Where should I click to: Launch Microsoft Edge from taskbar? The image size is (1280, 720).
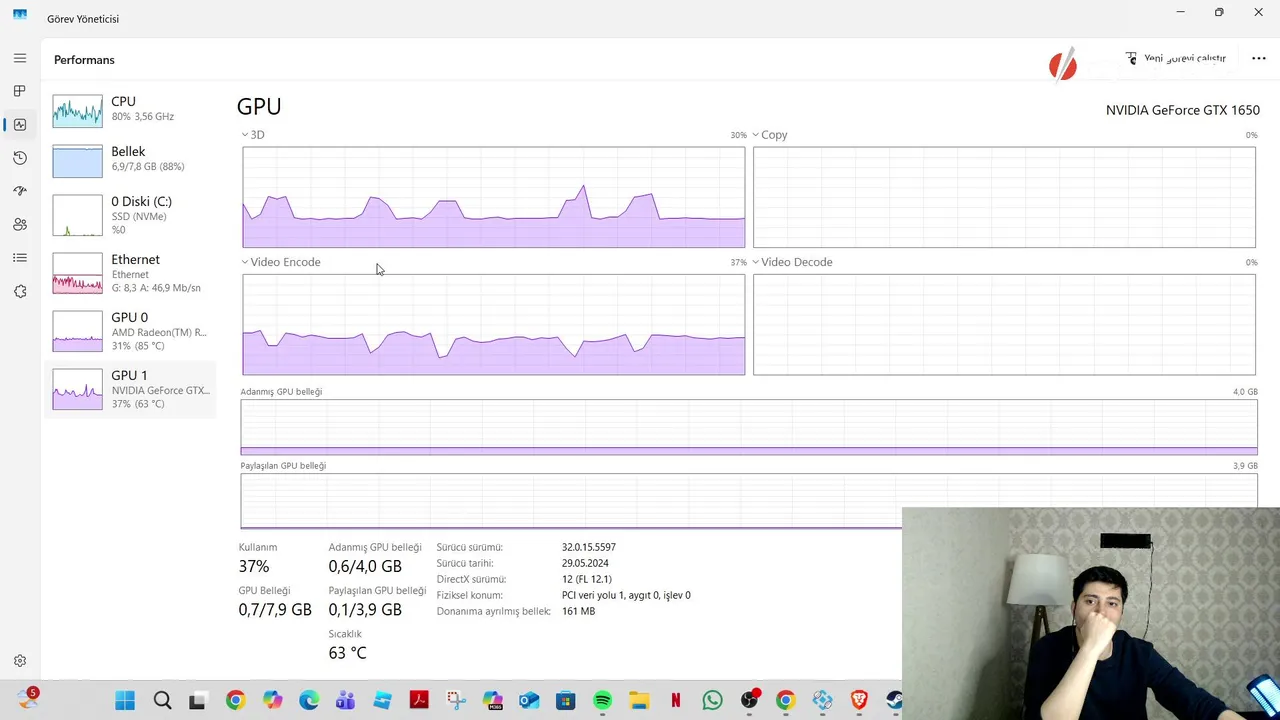point(308,701)
